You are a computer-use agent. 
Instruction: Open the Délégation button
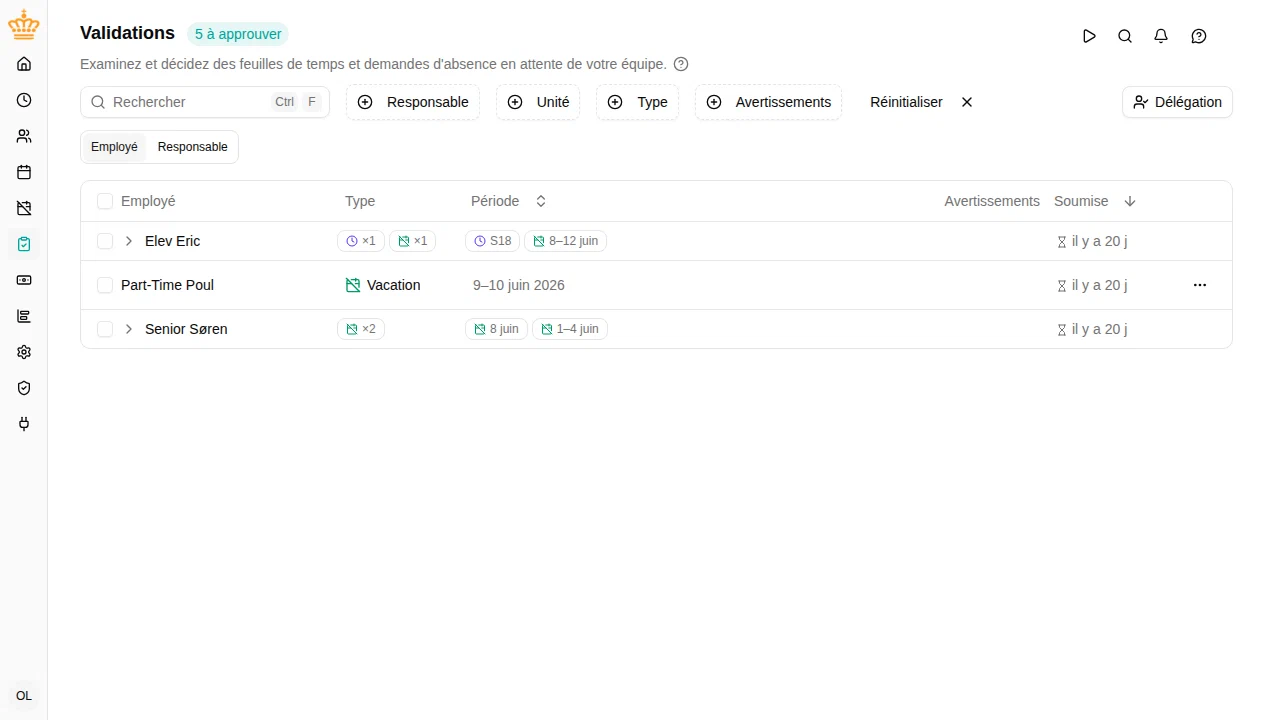pyautogui.click(x=1177, y=102)
